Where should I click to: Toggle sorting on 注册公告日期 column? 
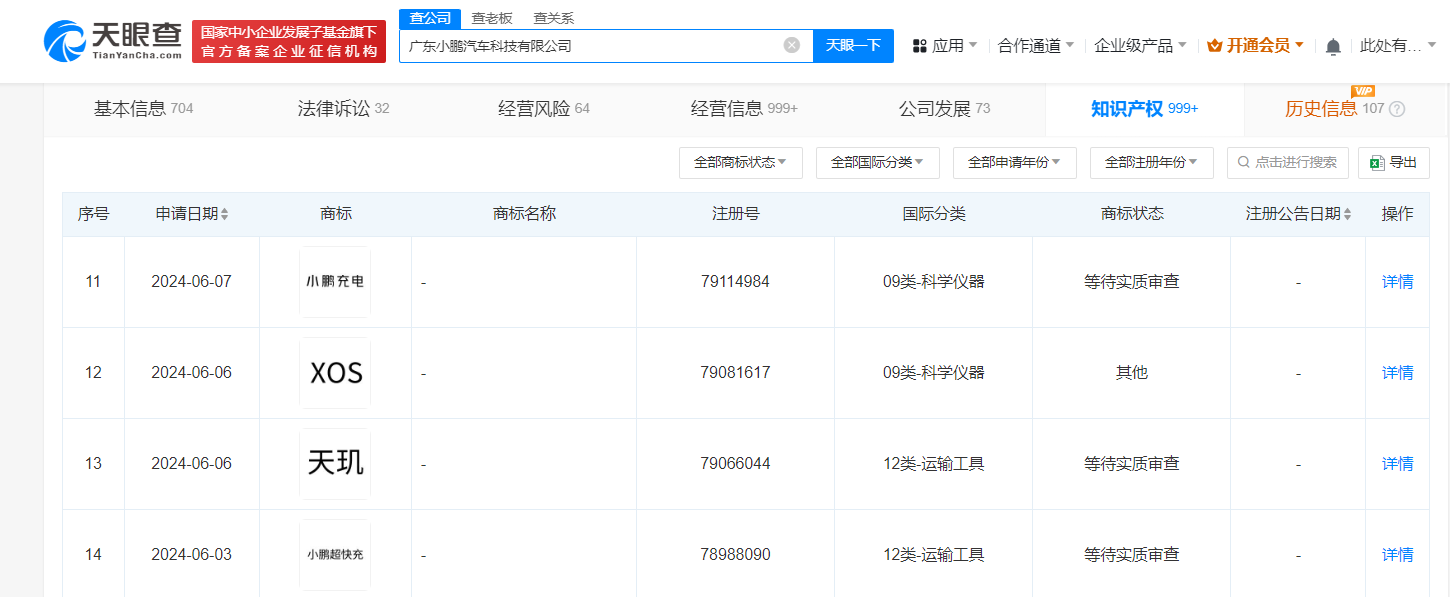(x=1345, y=213)
